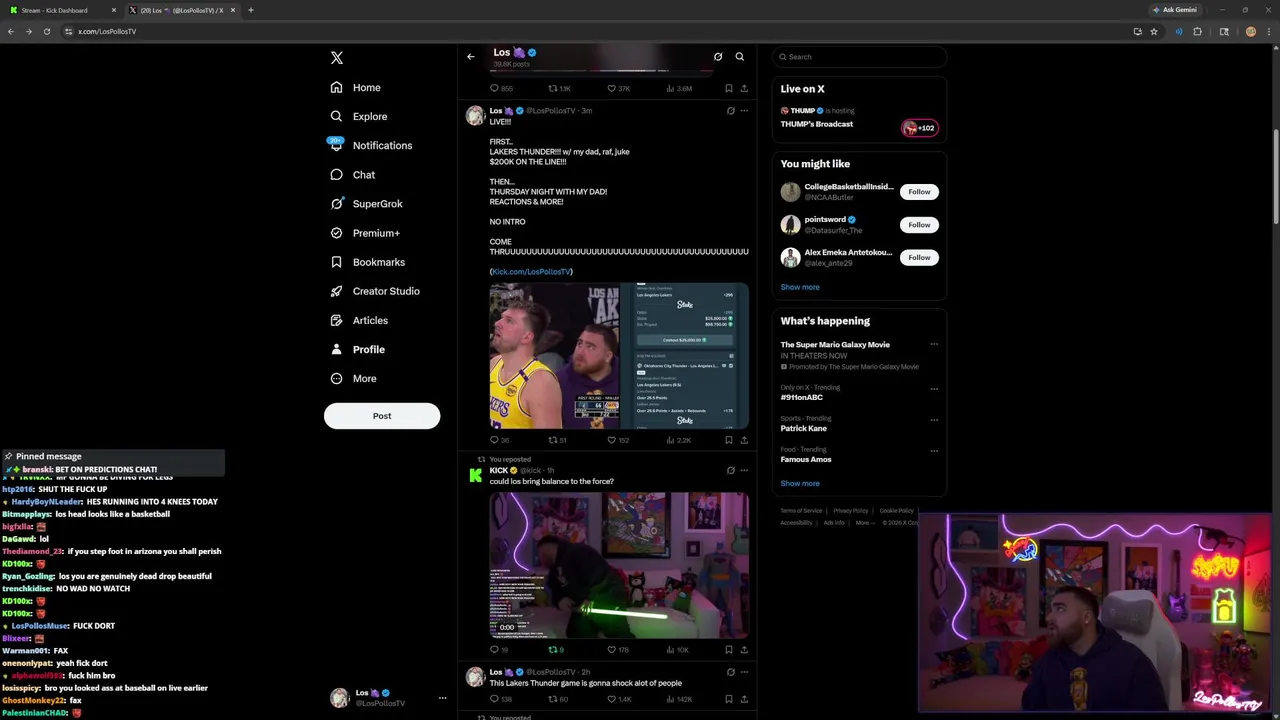
Task: Bookmark this page with star icon
Action: (x=1154, y=31)
